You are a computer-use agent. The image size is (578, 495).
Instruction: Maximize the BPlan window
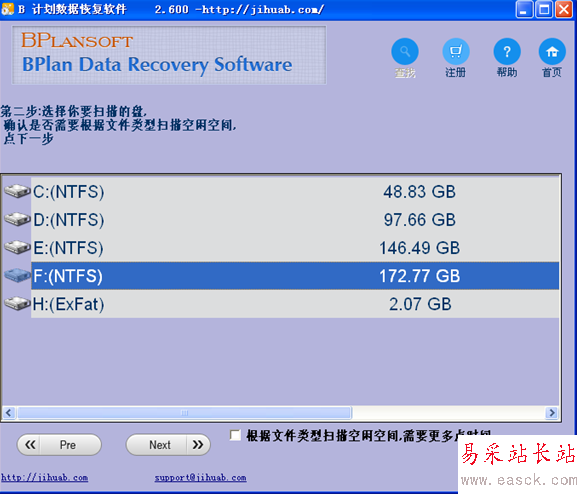544,9
